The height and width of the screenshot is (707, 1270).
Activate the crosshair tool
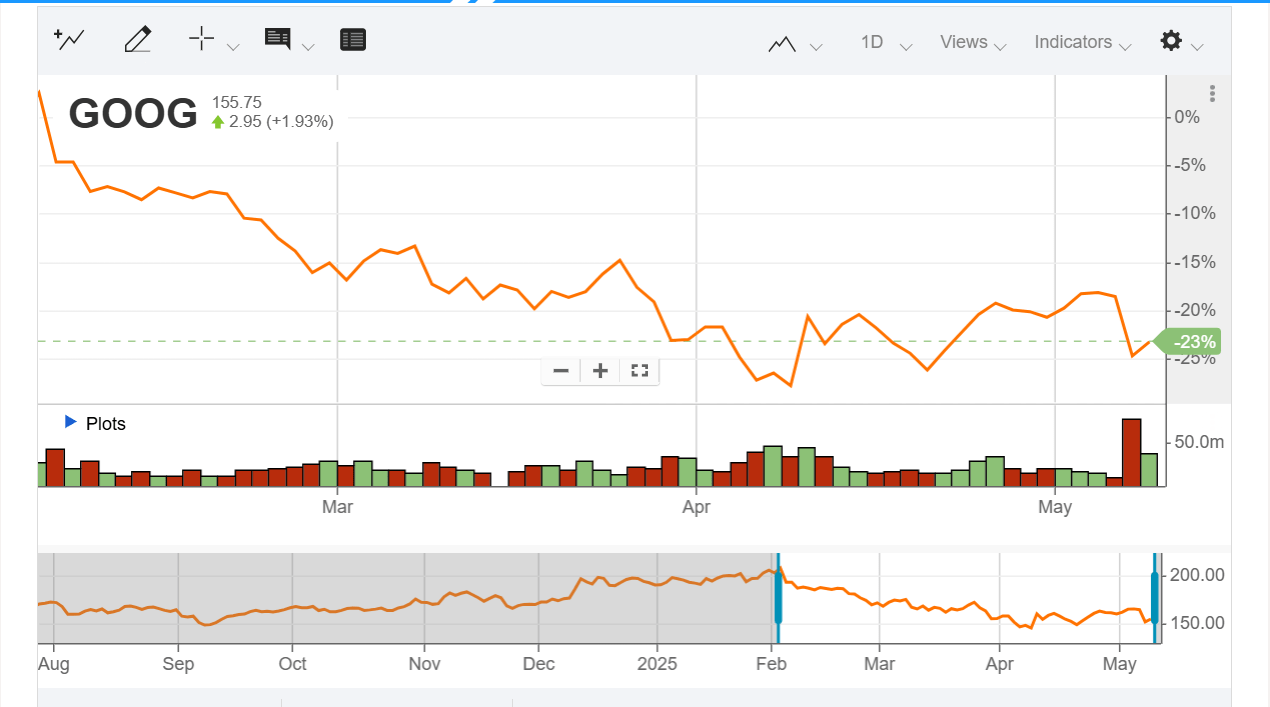(200, 40)
